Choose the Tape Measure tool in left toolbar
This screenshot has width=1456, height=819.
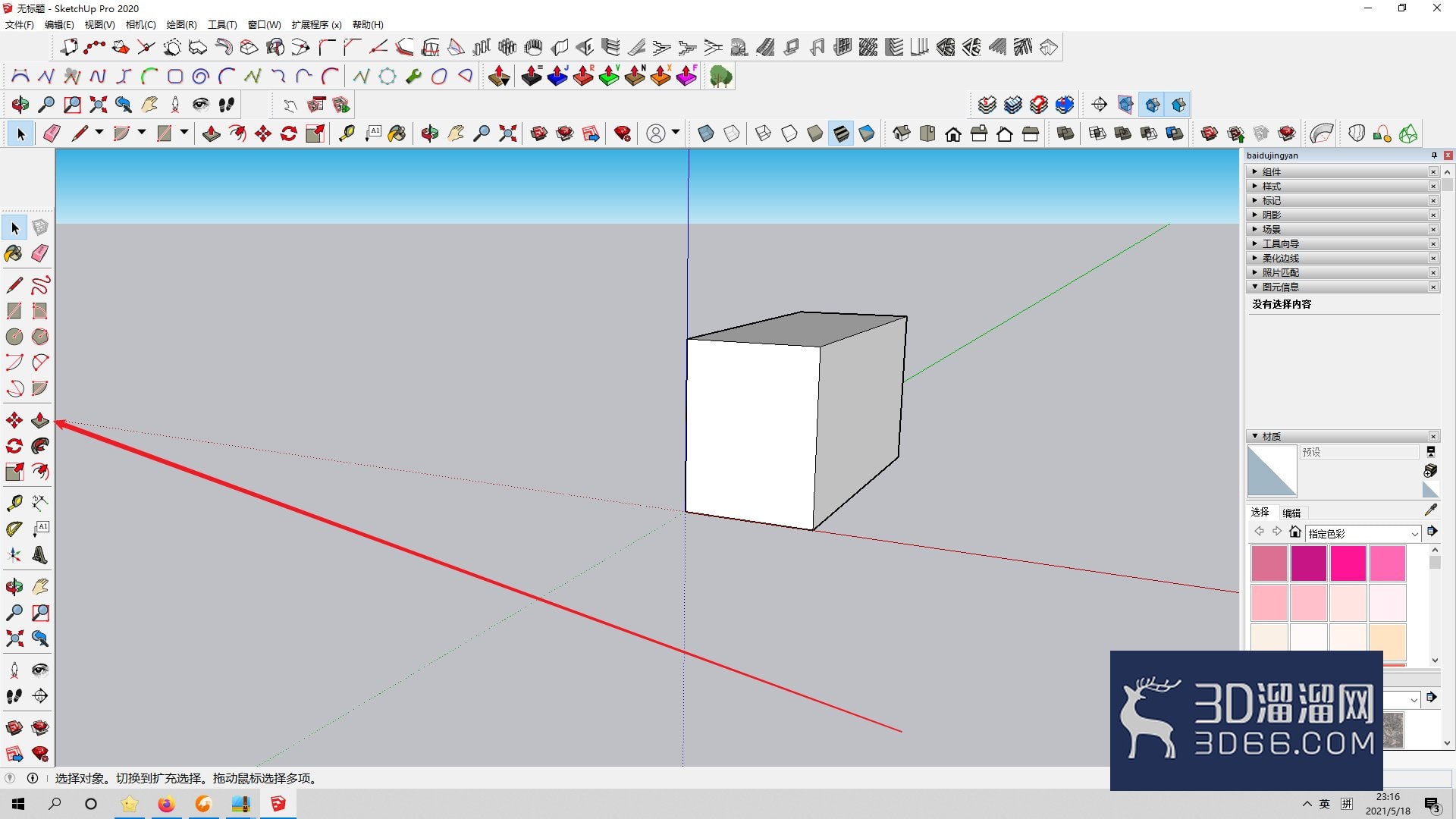(x=14, y=503)
